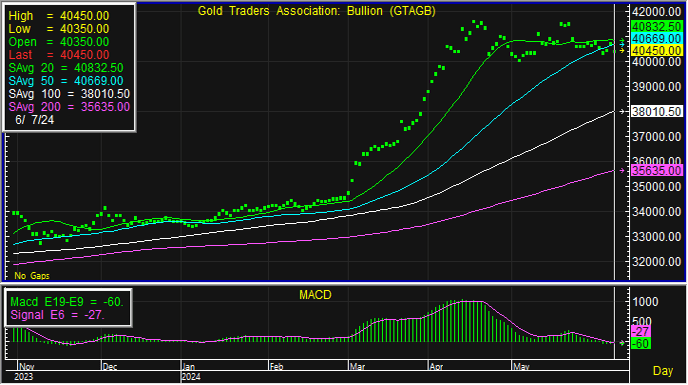This screenshot has width=688, height=385.
Task: Click the May month label on time axis
Action: (521, 367)
